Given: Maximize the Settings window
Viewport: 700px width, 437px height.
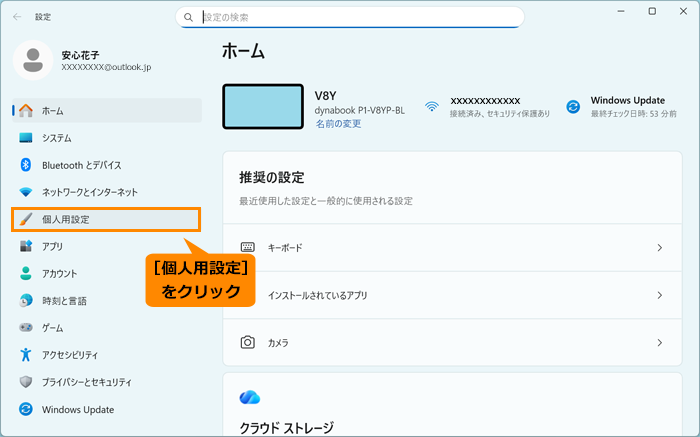Looking at the screenshot, I should point(652,11).
